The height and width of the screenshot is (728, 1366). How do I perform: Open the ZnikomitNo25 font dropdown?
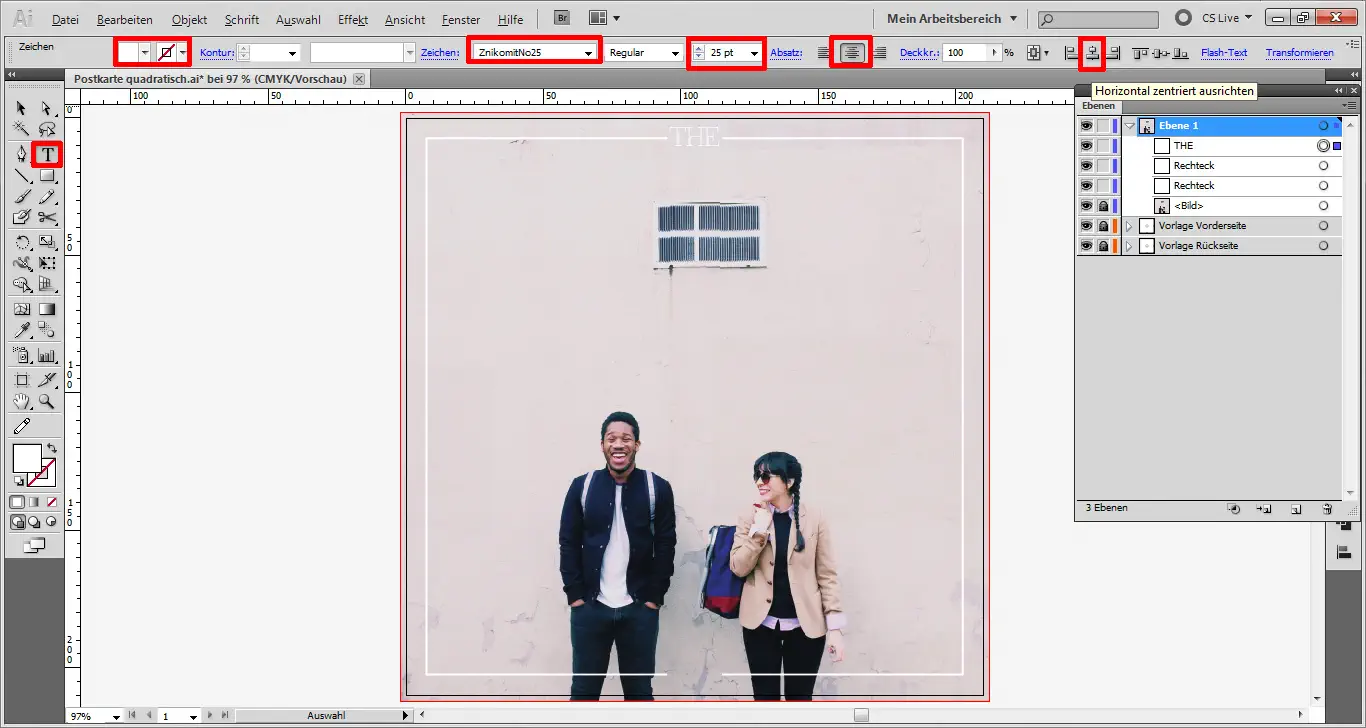[x=588, y=53]
